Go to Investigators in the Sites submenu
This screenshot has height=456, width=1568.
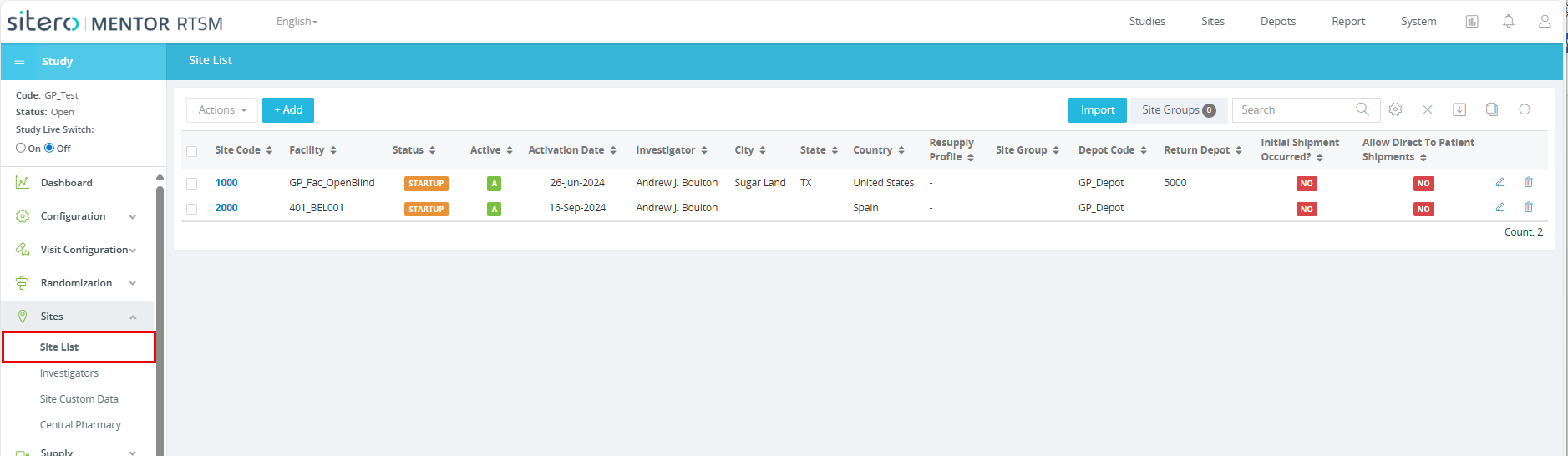pyautogui.click(x=69, y=373)
